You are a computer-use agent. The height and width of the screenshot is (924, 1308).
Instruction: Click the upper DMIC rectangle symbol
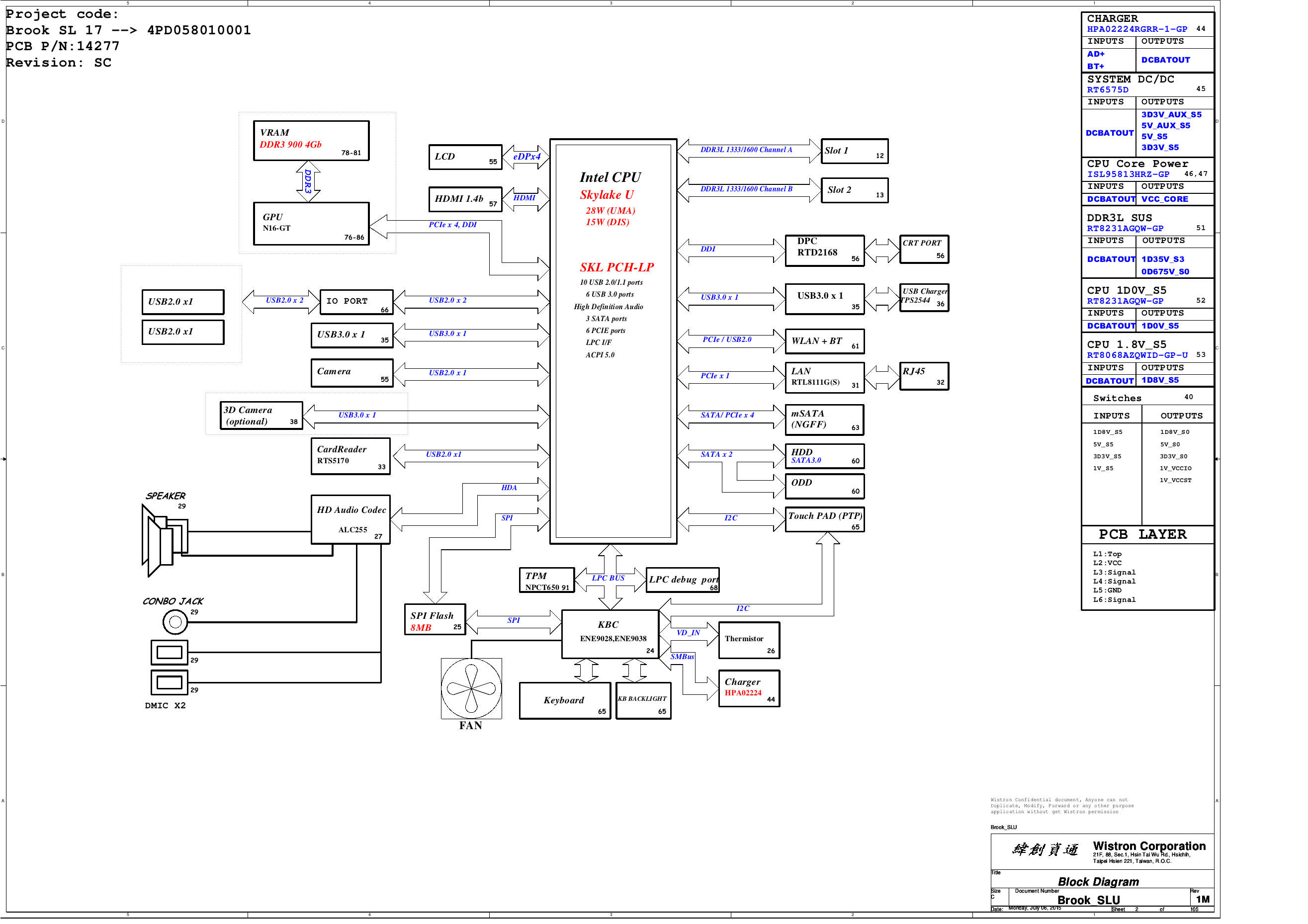point(169,652)
